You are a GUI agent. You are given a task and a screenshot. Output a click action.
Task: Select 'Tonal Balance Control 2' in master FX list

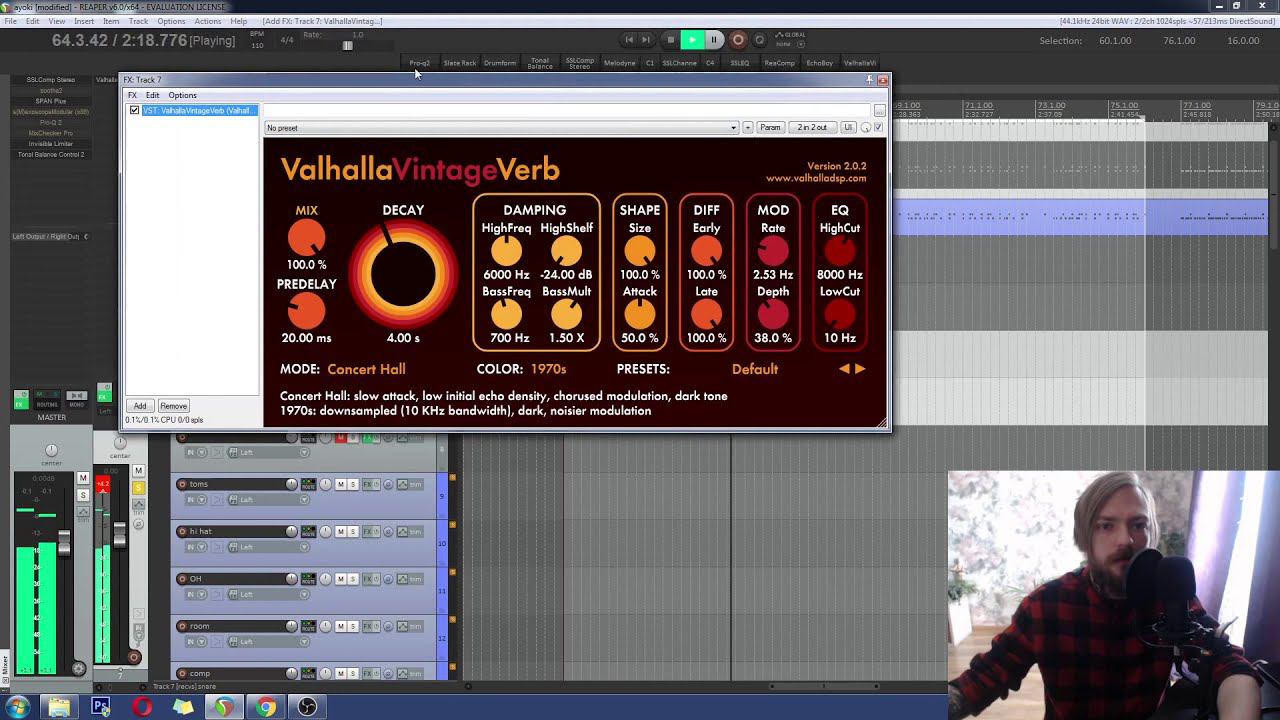click(x=51, y=155)
